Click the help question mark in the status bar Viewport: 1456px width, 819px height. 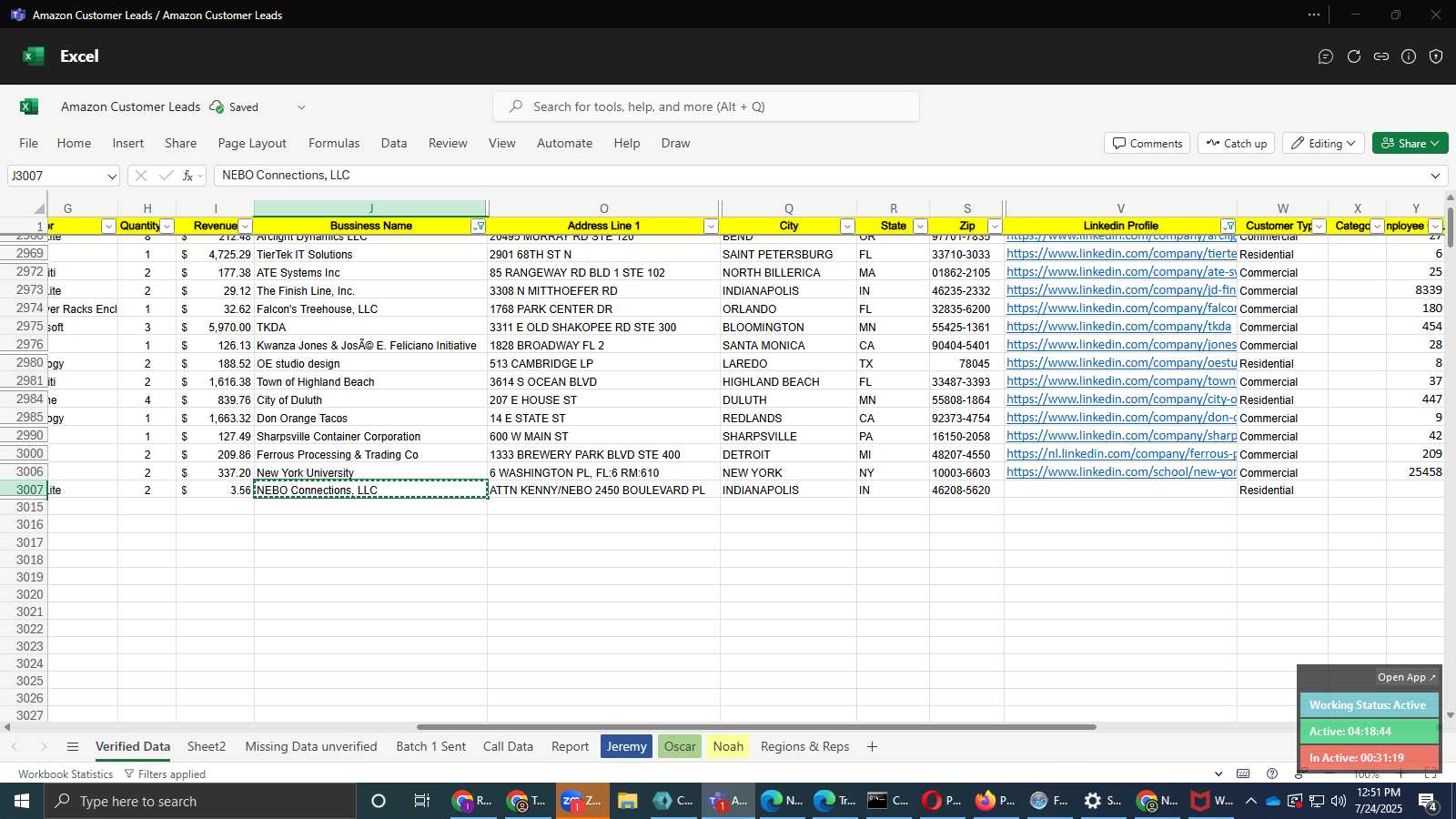[x=1272, y=774]
